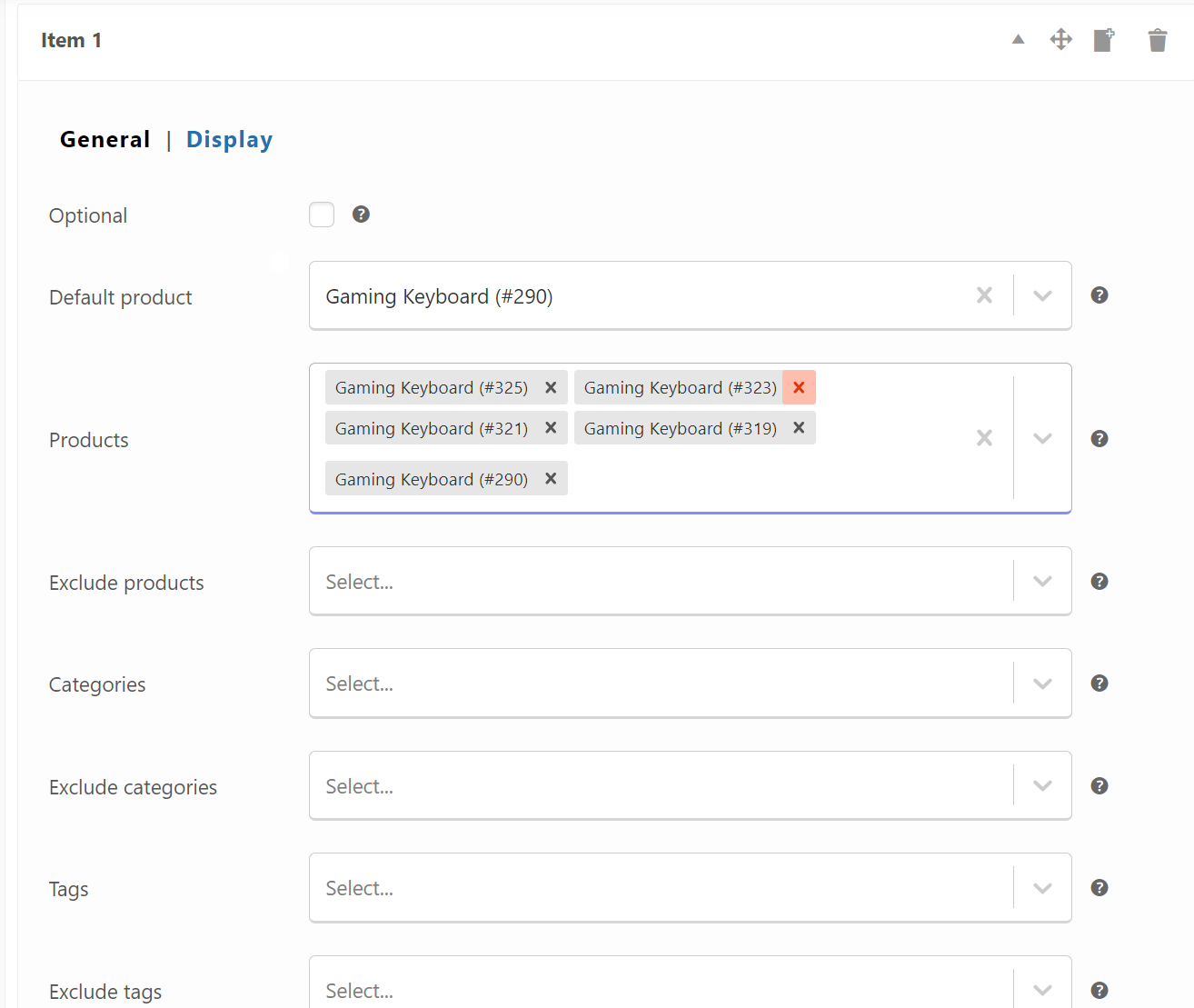The width and height of the screenshot is (1194, 1008).
Task: Remove Gaming Keyboard (#323) from Products
Action: (799, 387)
